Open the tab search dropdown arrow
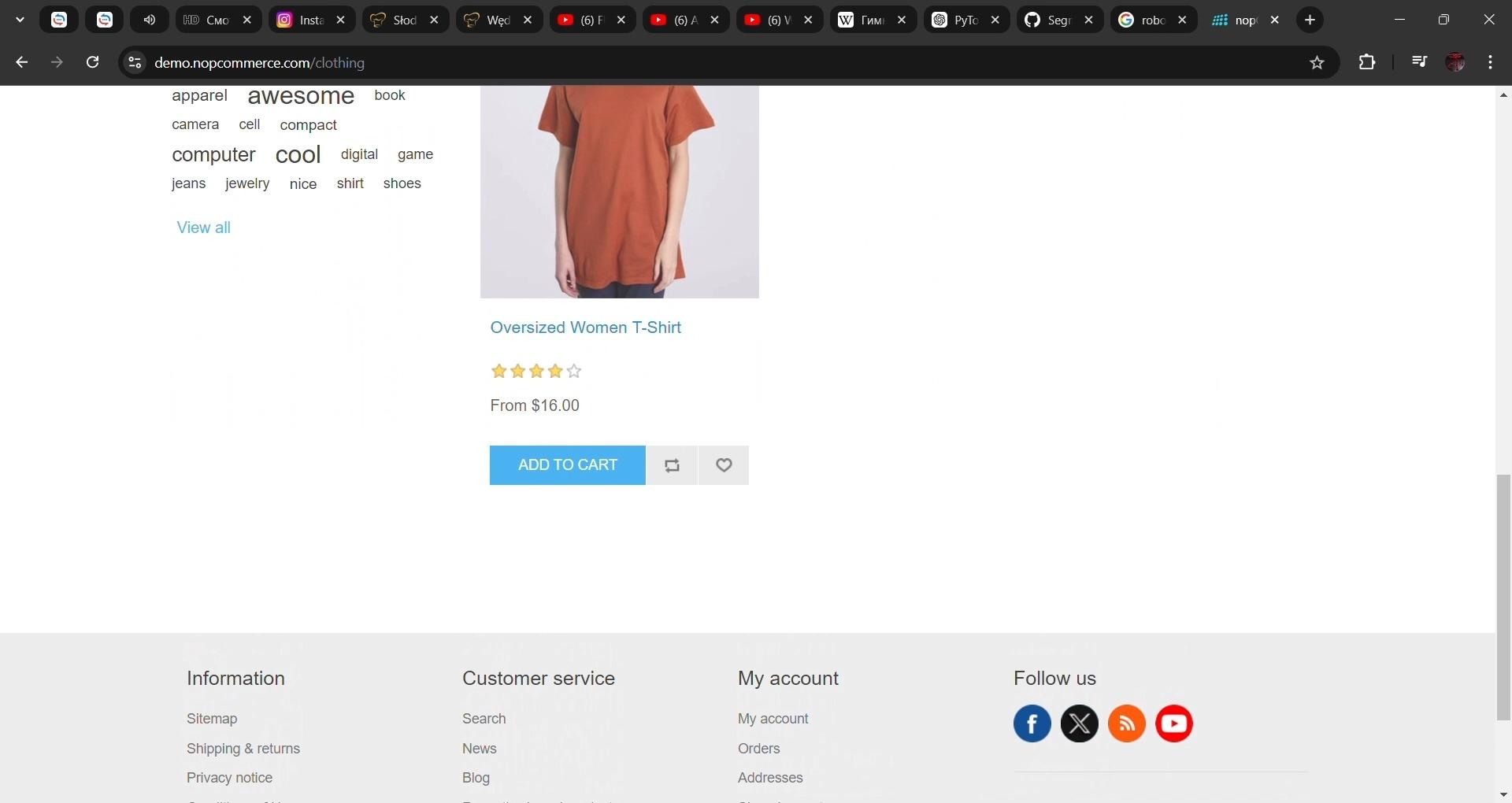Viewport: 1512px width, 803px height. (20, 20)
